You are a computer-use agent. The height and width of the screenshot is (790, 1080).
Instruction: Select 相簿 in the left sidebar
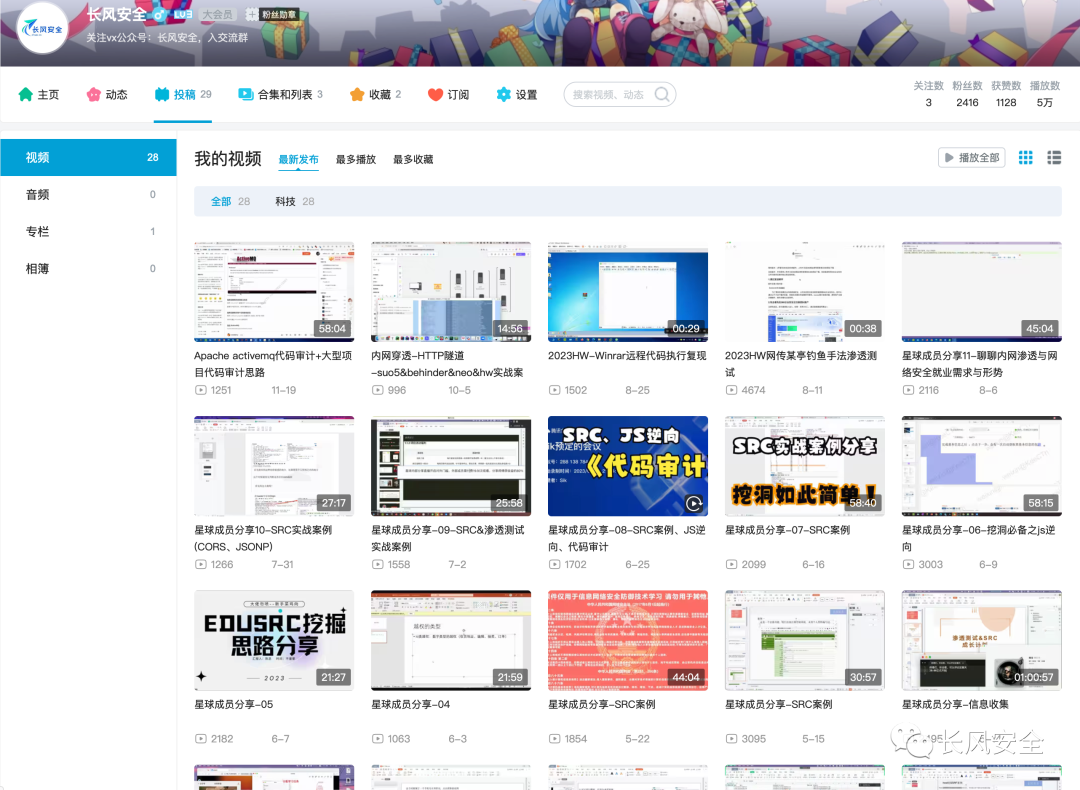point(88,269)
